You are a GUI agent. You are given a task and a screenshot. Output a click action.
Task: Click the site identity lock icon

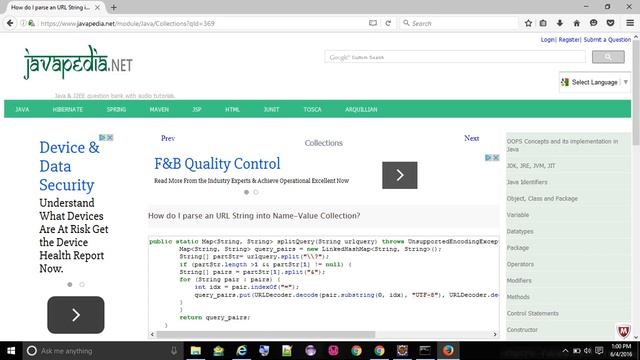click(31, 23)
